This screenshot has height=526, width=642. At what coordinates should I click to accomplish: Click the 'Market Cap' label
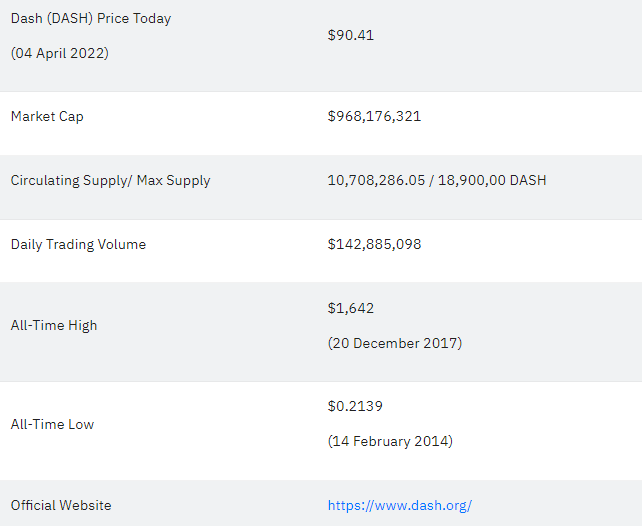(x=47, y=117)
